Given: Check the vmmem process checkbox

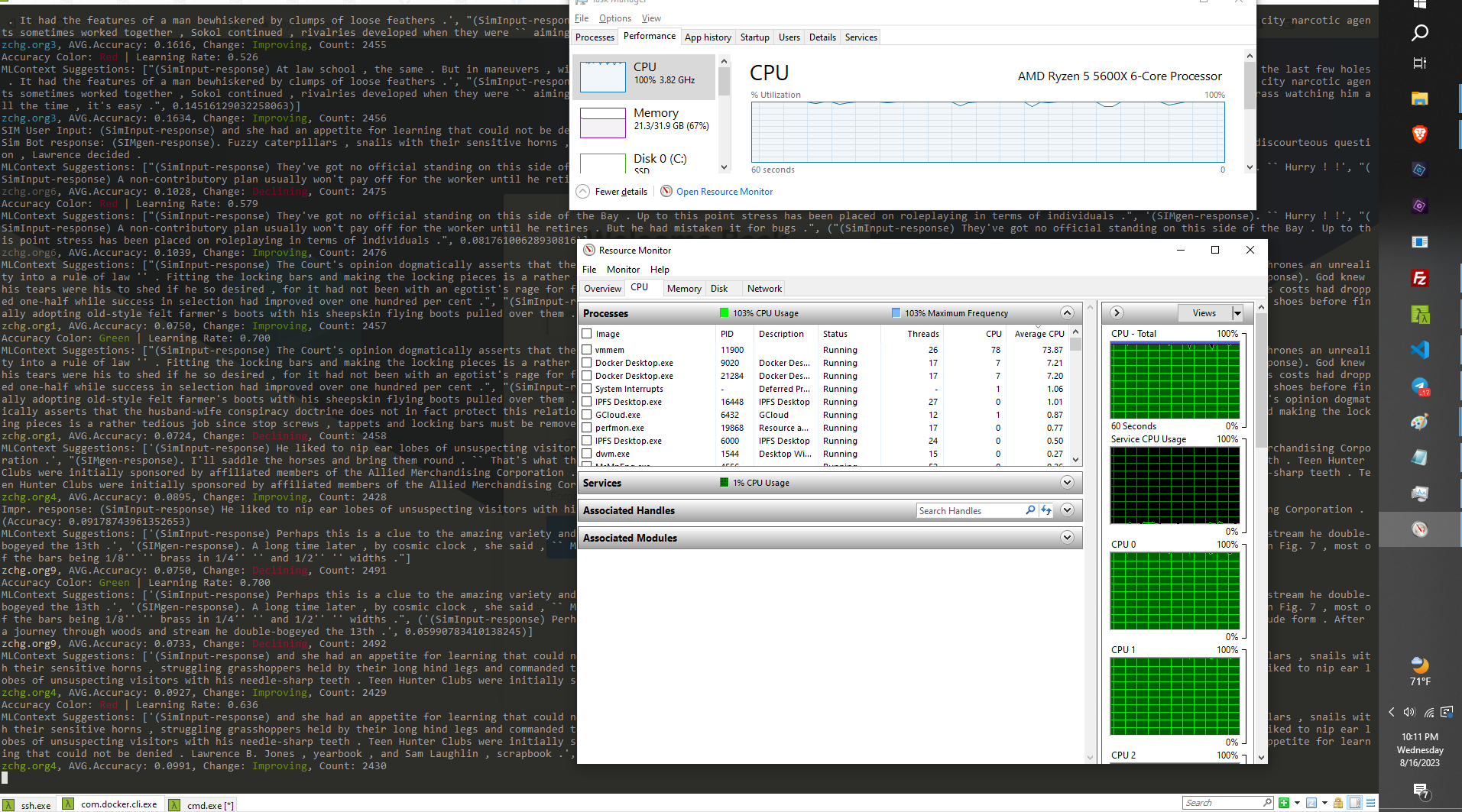Looking at the screenshot, I should tap(587, 350).
